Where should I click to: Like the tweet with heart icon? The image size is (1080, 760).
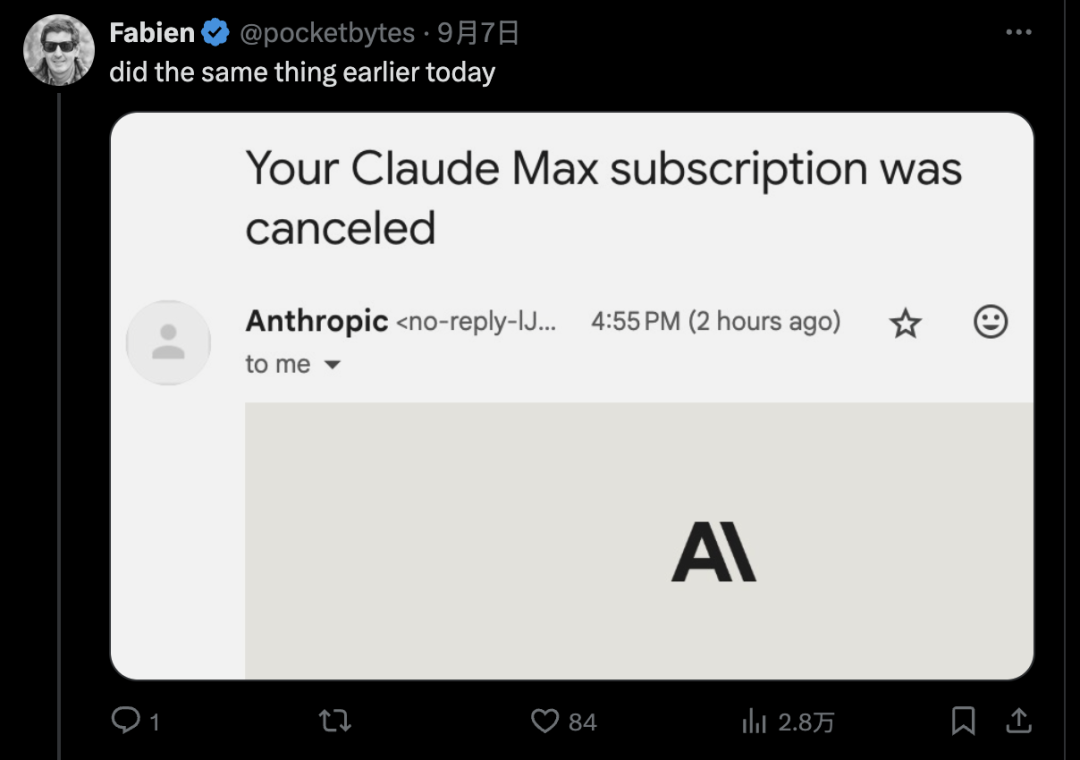tap(545, 721)
